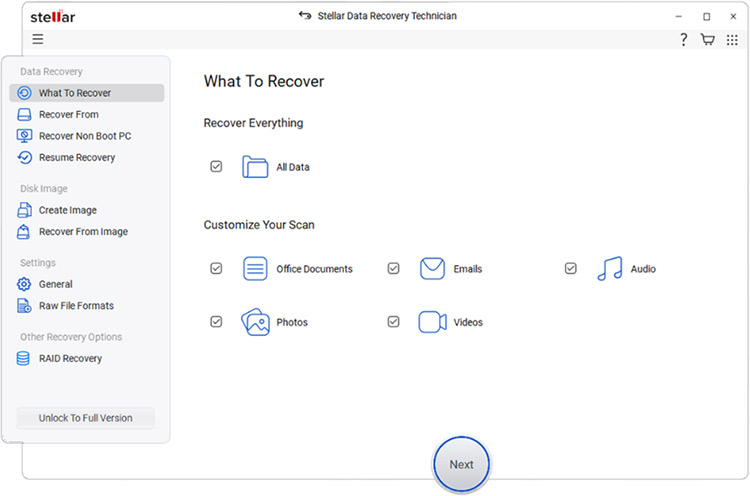Open the help question mark icon
The width and height of the screenshot is (750, 496).
[x=684, y=40]
